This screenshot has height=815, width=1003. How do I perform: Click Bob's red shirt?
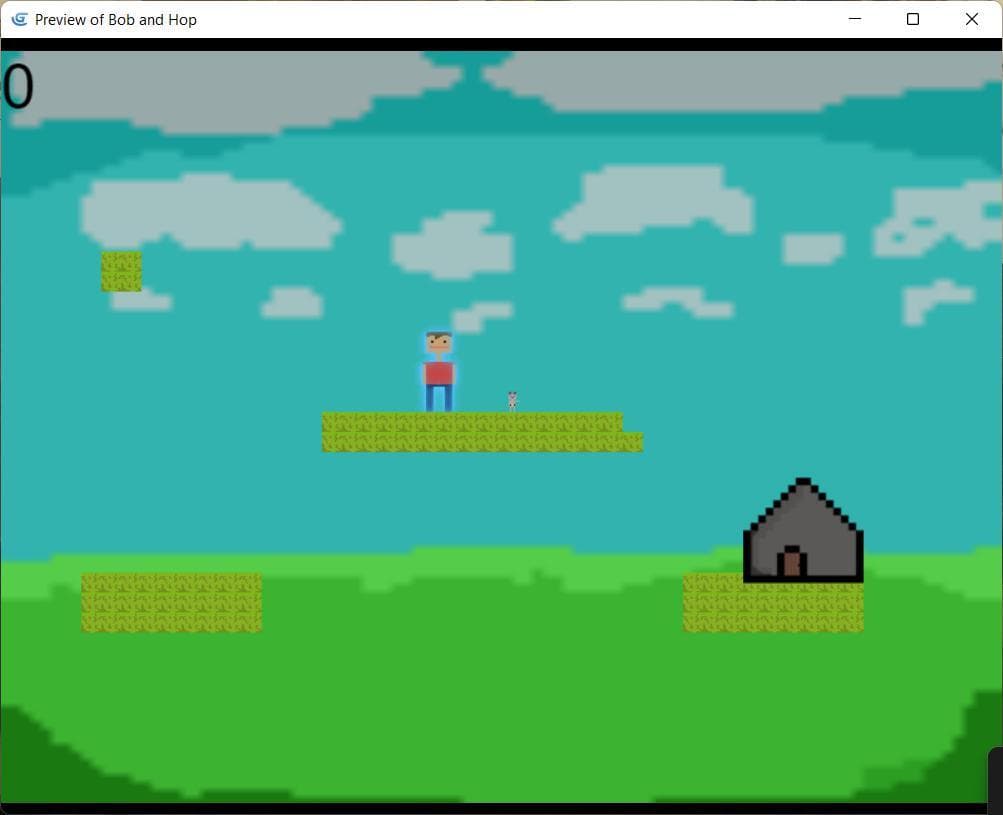(x=439, y=374)
